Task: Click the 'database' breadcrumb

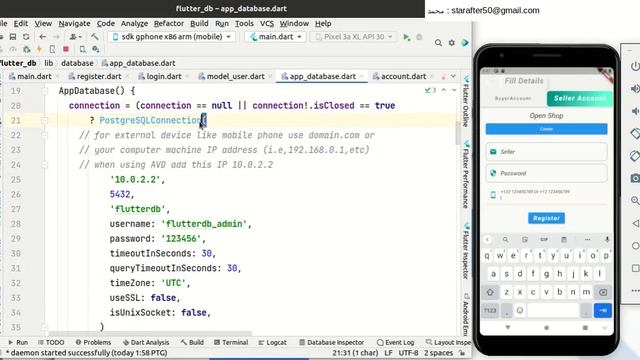Action: [77, 63]
